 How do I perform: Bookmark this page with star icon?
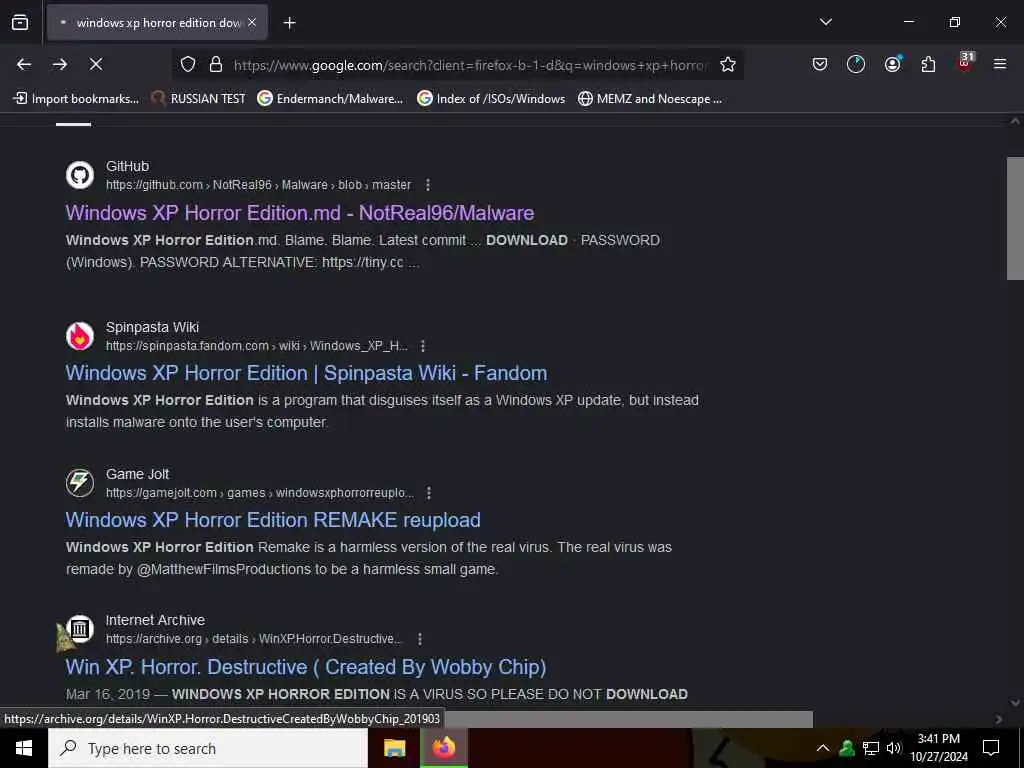tap(728, 64)
